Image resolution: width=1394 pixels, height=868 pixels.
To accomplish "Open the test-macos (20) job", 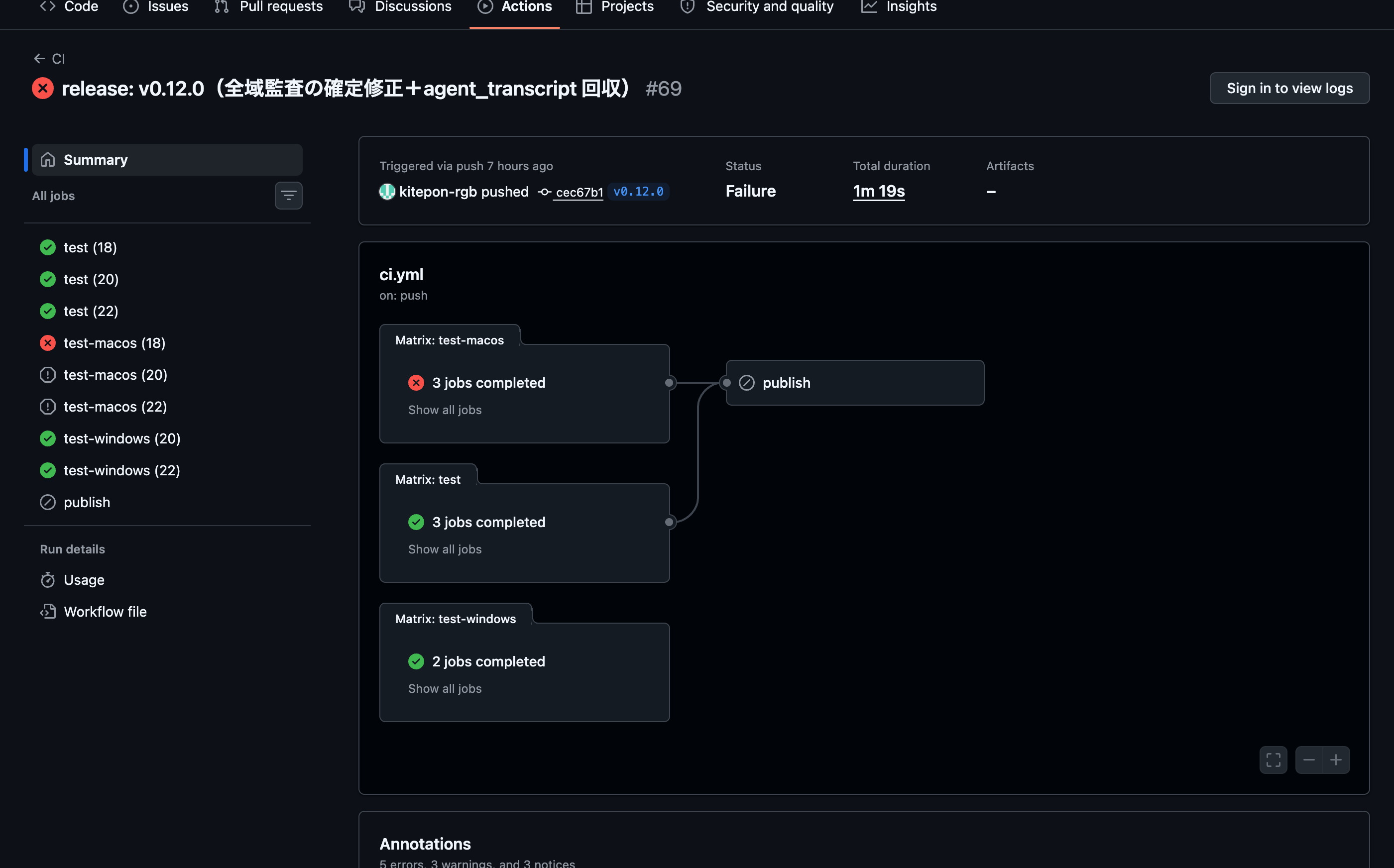I will [x=167, y=375].
